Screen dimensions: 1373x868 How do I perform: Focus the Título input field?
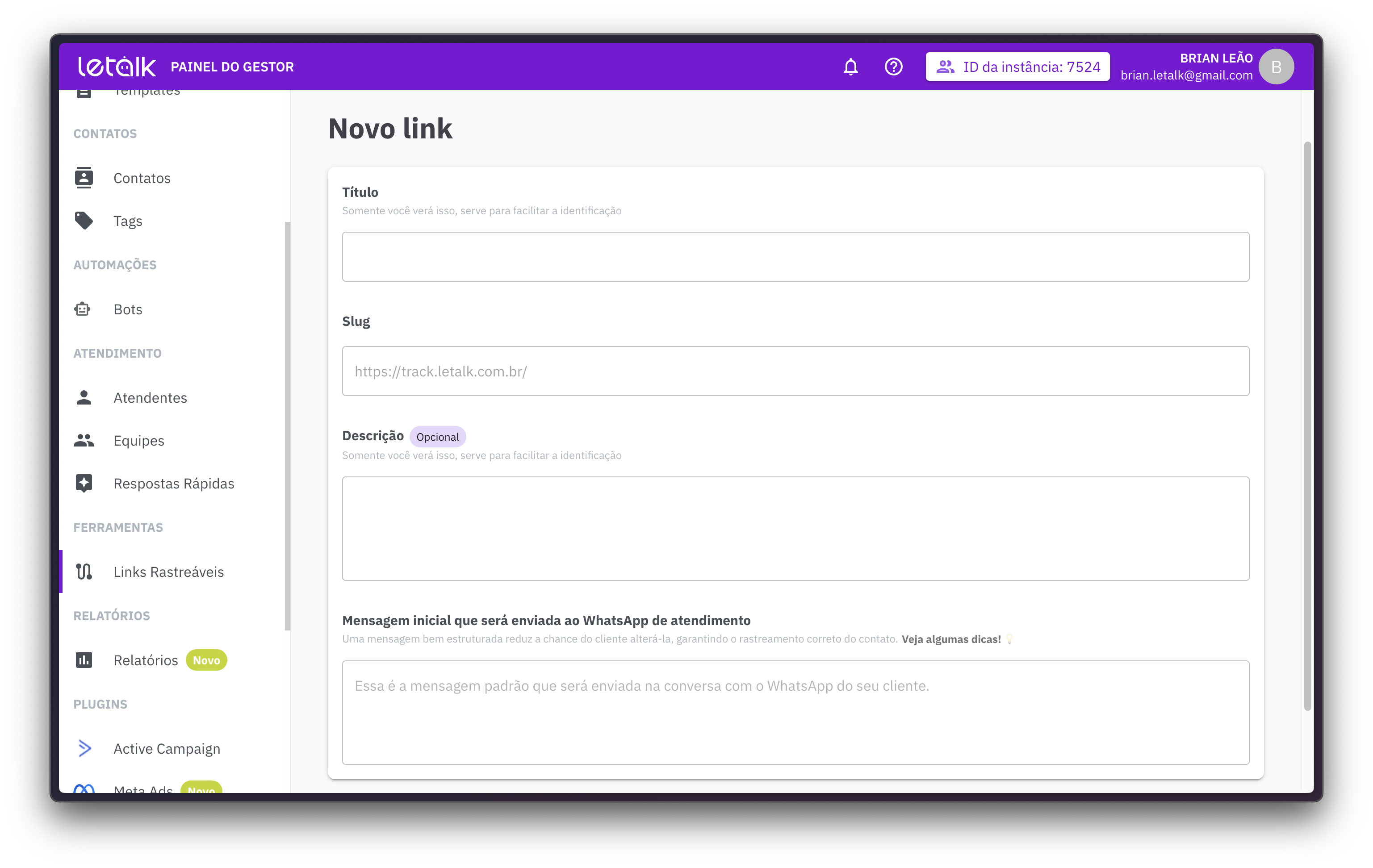[x=795, y=256]
